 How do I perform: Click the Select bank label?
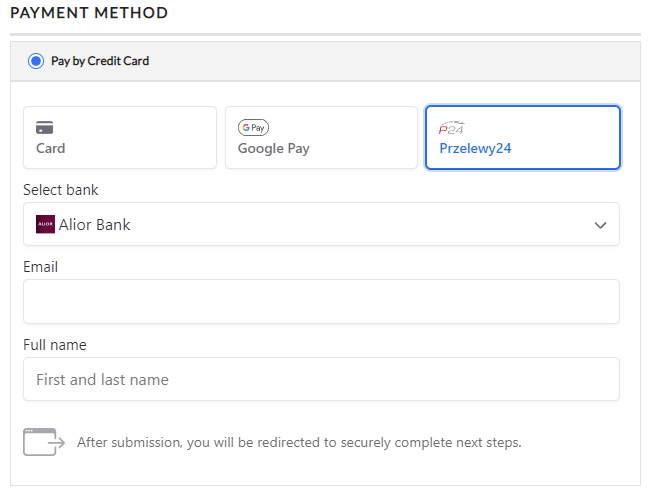61,189
